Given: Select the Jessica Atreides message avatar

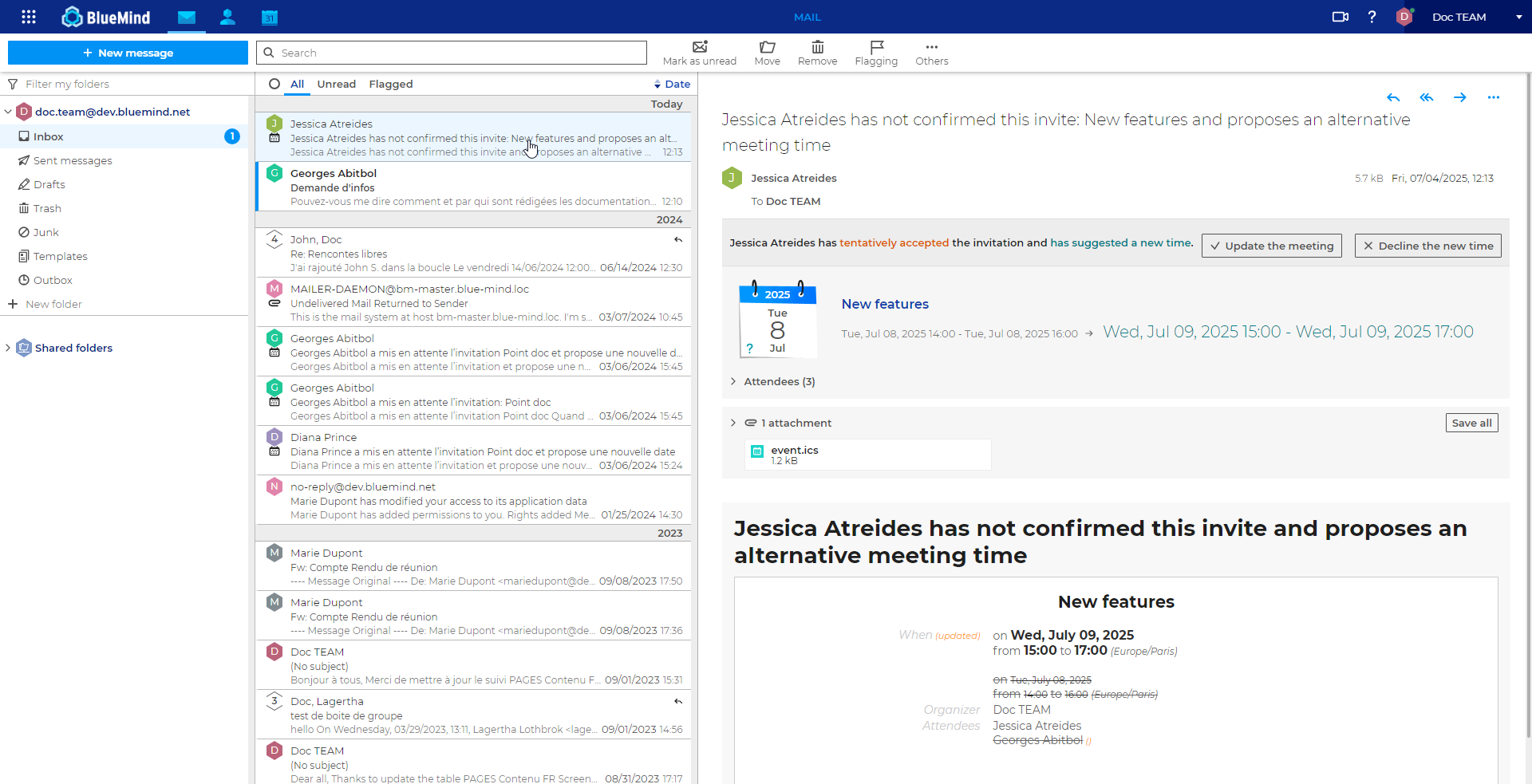Looking at the screenshot, I should click(274, 123).
